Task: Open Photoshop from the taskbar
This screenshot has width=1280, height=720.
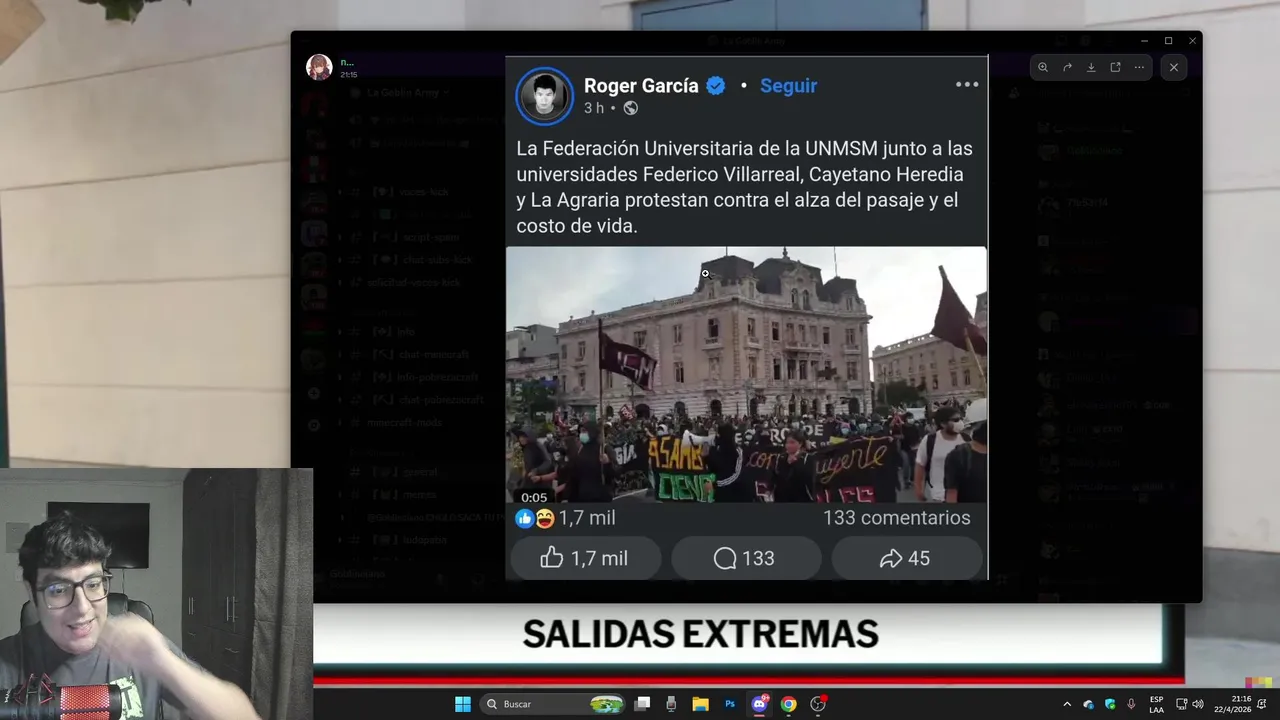Action: (730, 704)
